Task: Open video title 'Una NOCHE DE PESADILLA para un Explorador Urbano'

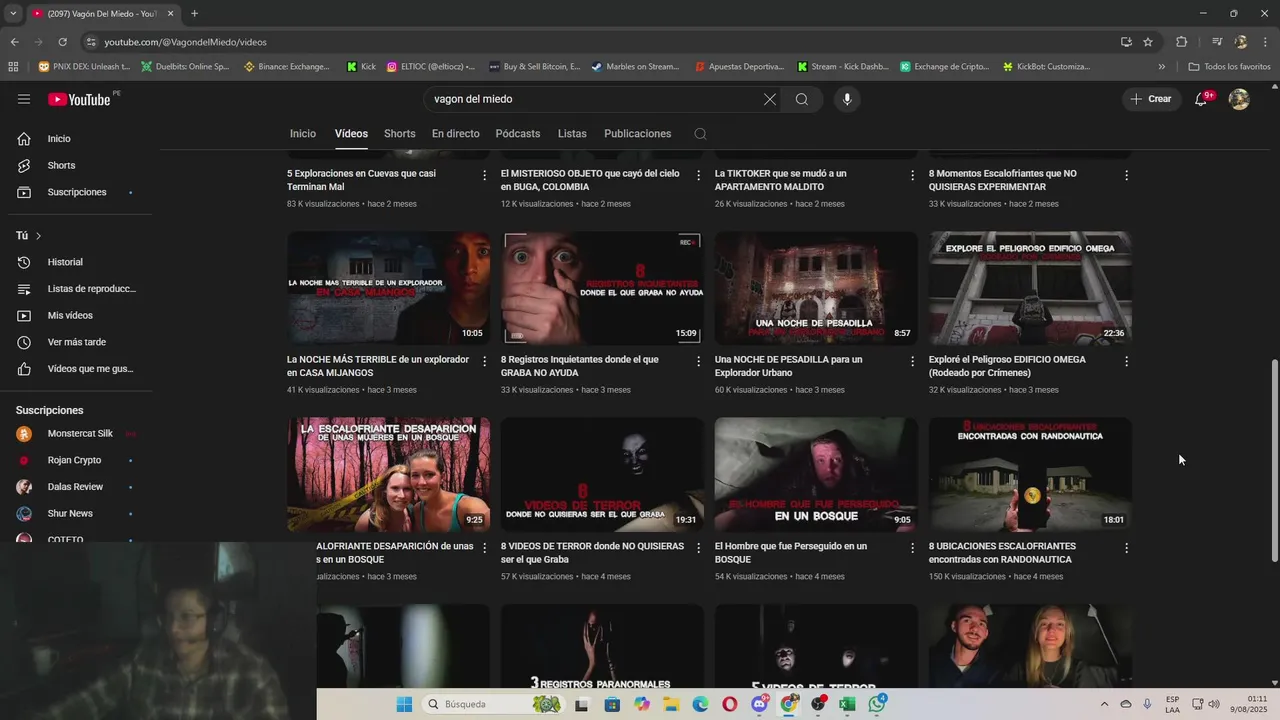Action: 788,366
